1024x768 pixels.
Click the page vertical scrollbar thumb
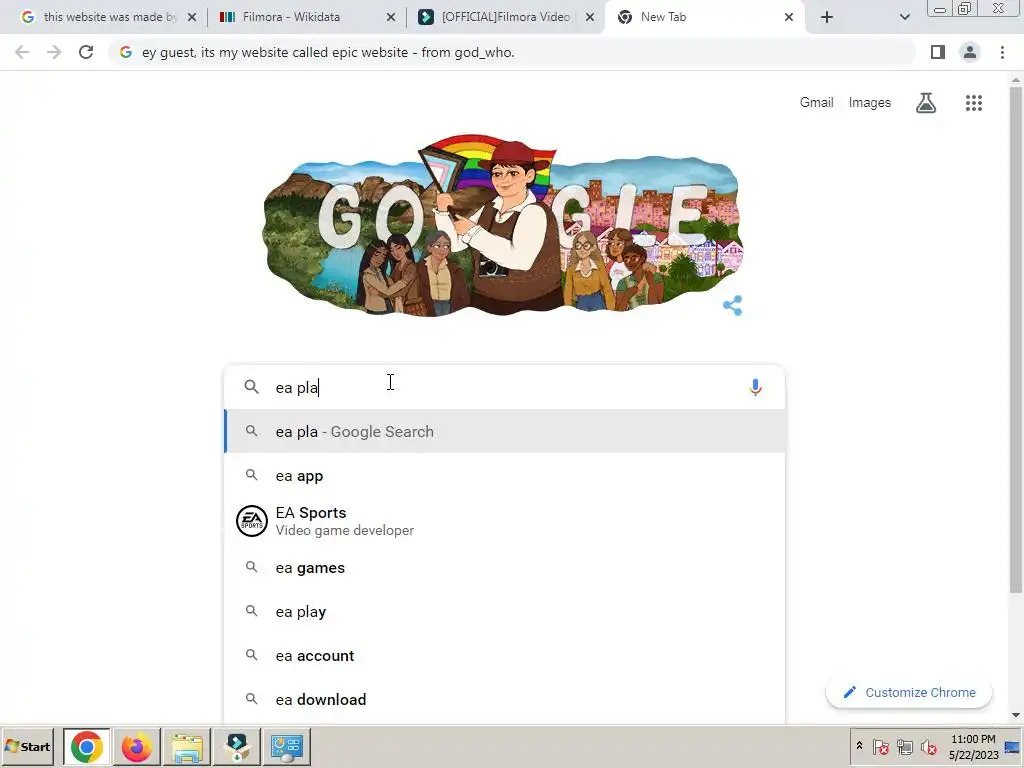[x=1015, y=340]
